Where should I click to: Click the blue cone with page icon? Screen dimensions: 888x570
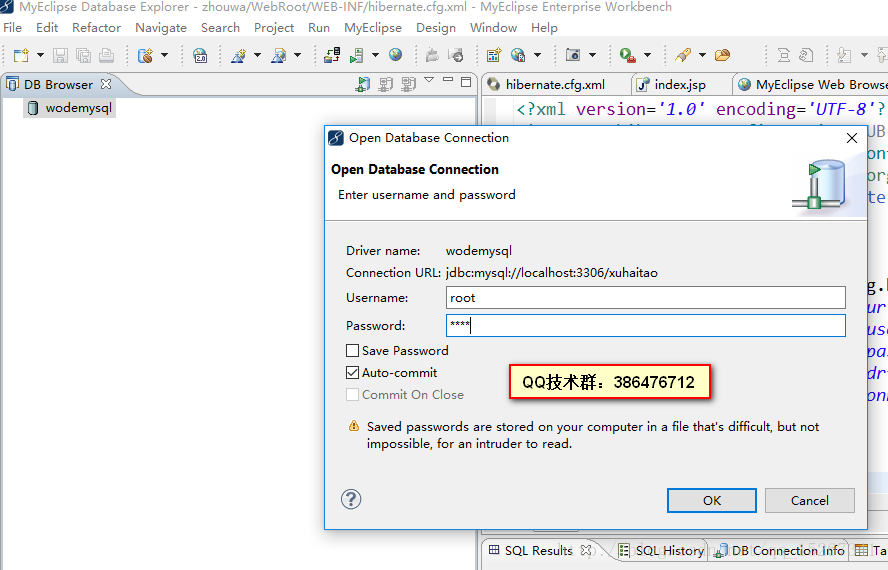(279, 55)
